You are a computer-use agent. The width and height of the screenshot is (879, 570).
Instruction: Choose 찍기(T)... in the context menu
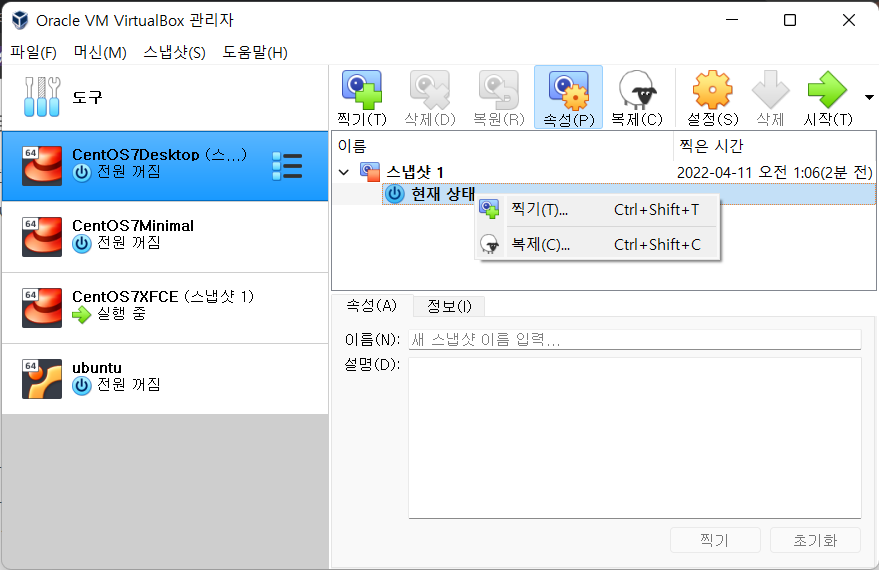pyautogui.click(x=598, y=210)
